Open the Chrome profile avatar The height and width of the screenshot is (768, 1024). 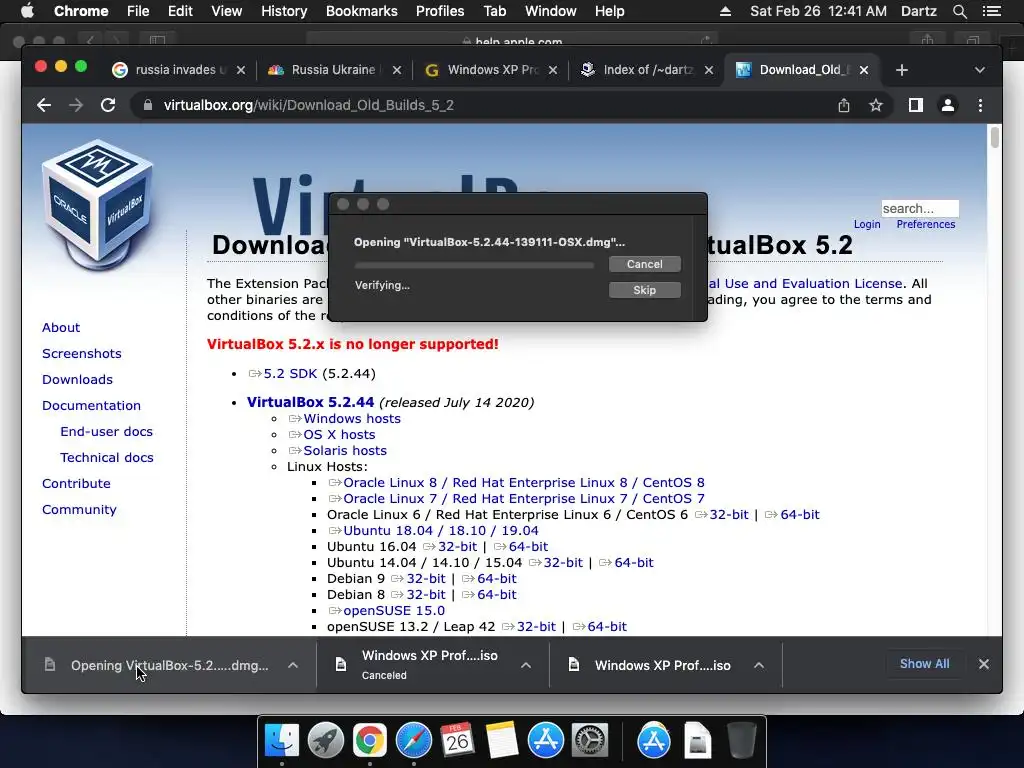point(948,105)
